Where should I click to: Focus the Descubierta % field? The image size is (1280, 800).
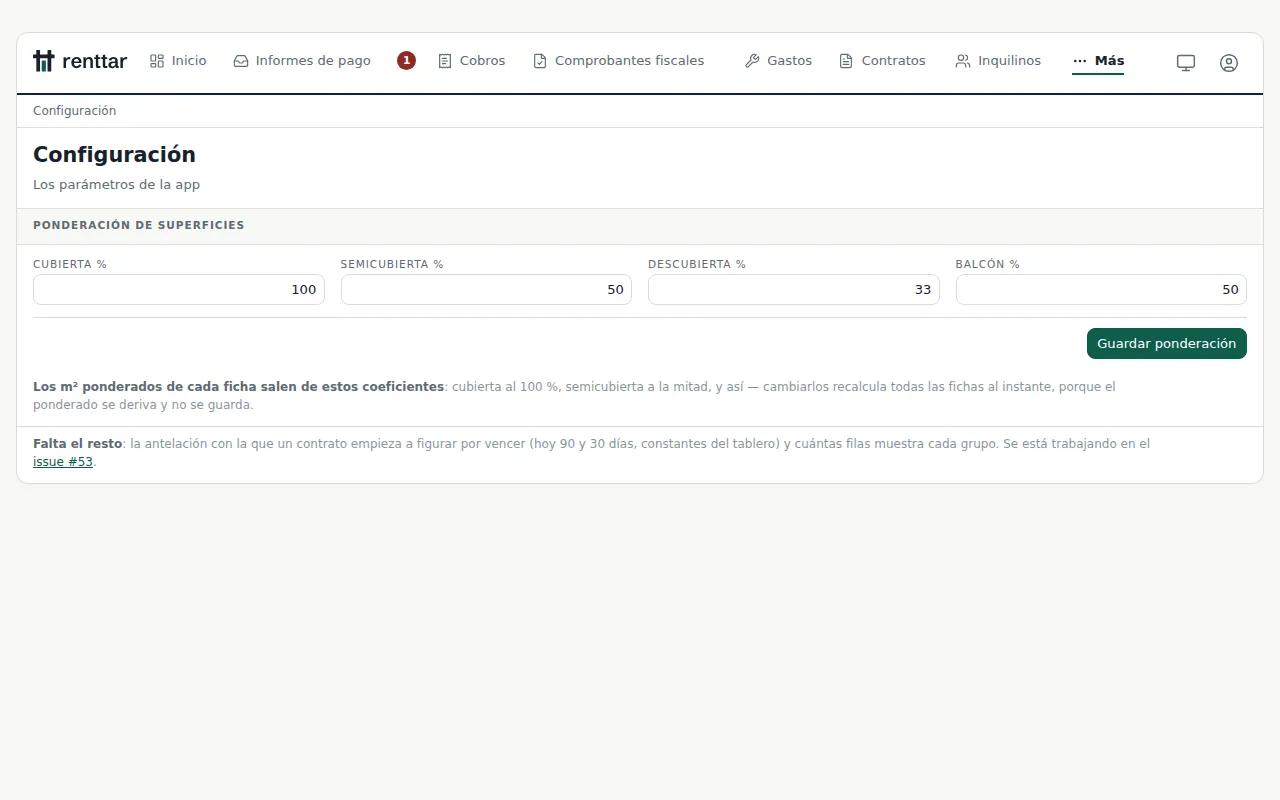(794, 290)
